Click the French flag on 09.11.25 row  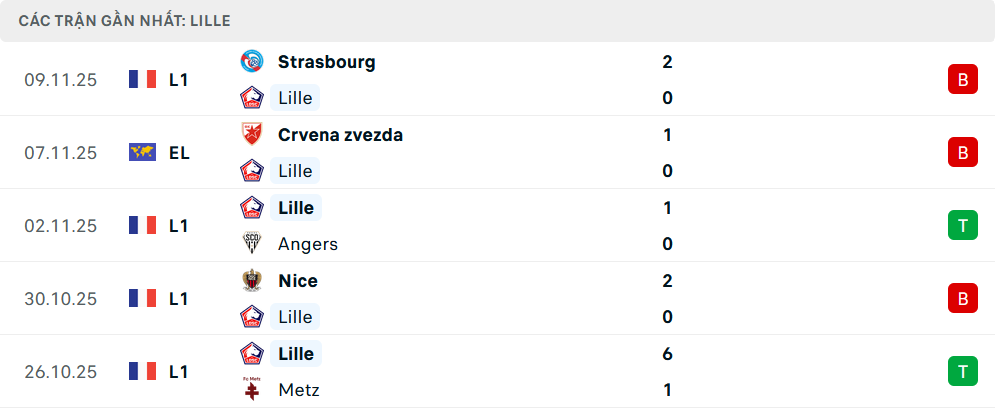tap(143, 80)
